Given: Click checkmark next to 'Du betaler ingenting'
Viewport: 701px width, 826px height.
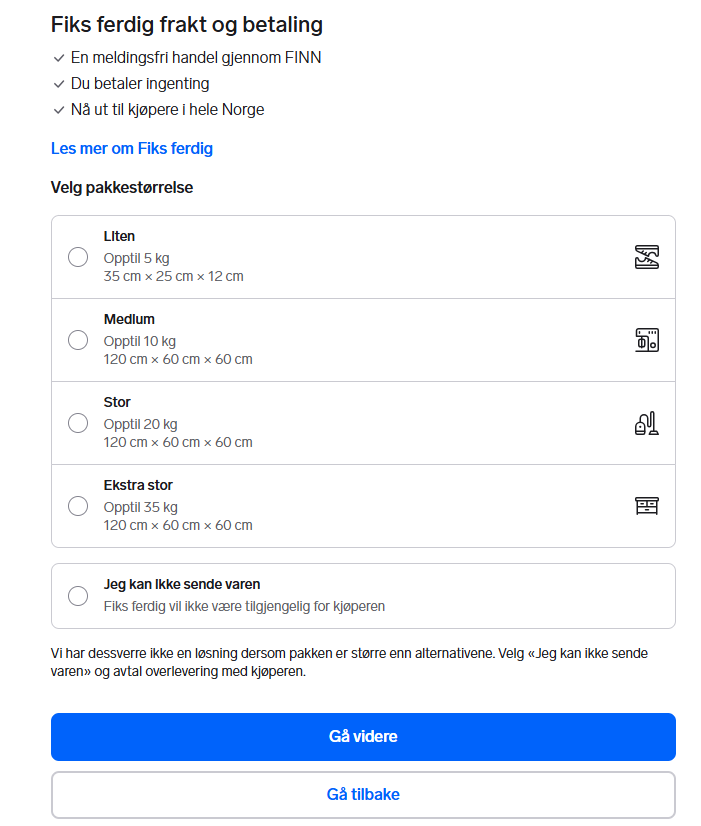Looking at the screenshot, I should click(58, 84).
